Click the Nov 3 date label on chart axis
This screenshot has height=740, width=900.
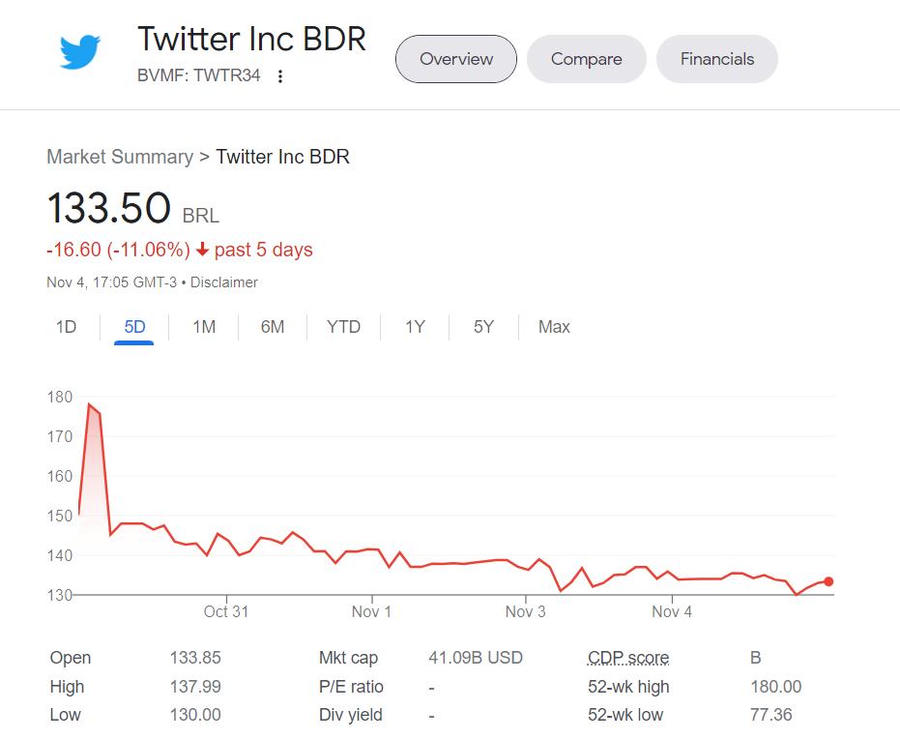tap(525, 611)
